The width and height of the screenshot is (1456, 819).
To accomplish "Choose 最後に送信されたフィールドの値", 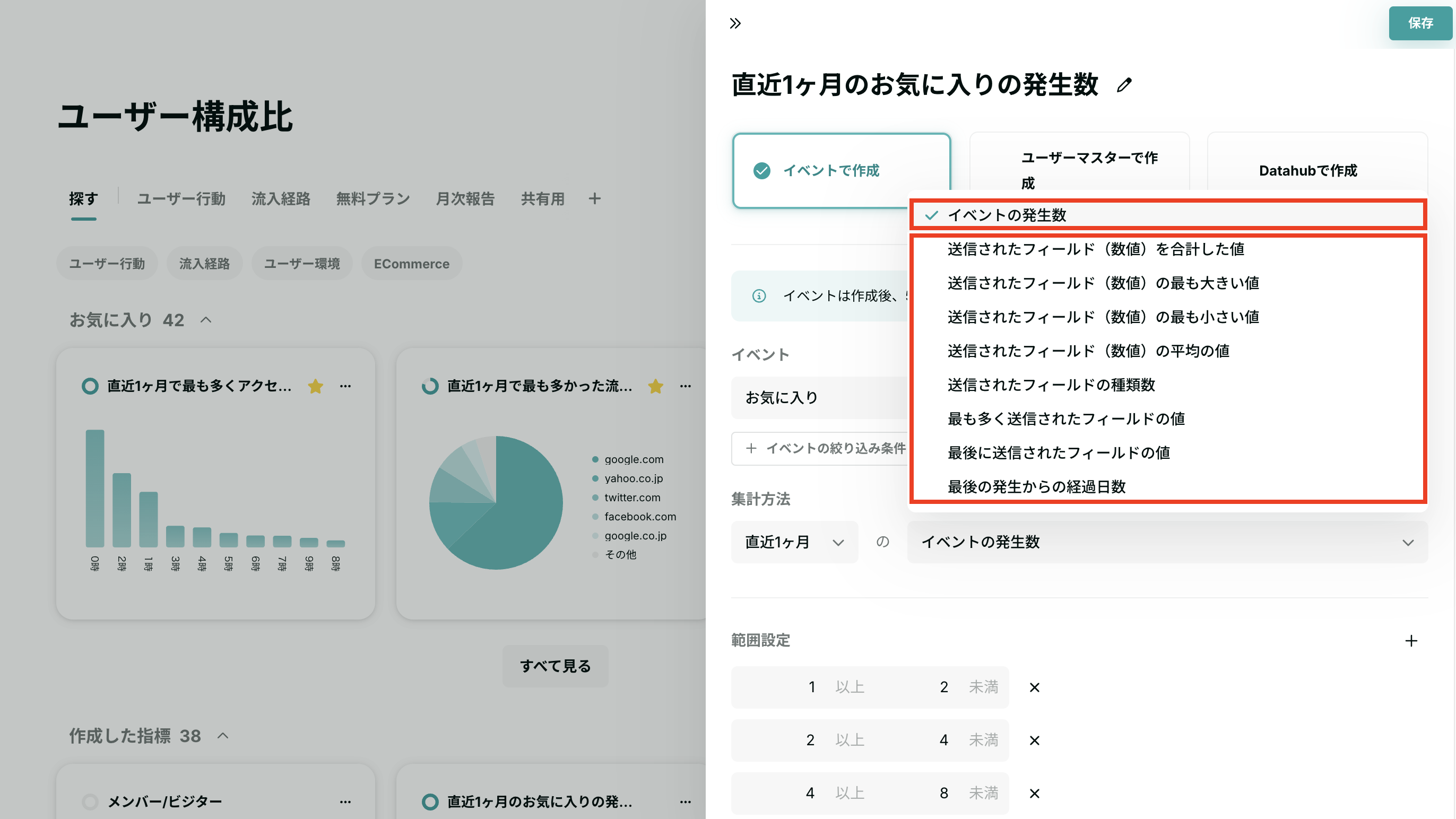I will [x=1167, y=452].
